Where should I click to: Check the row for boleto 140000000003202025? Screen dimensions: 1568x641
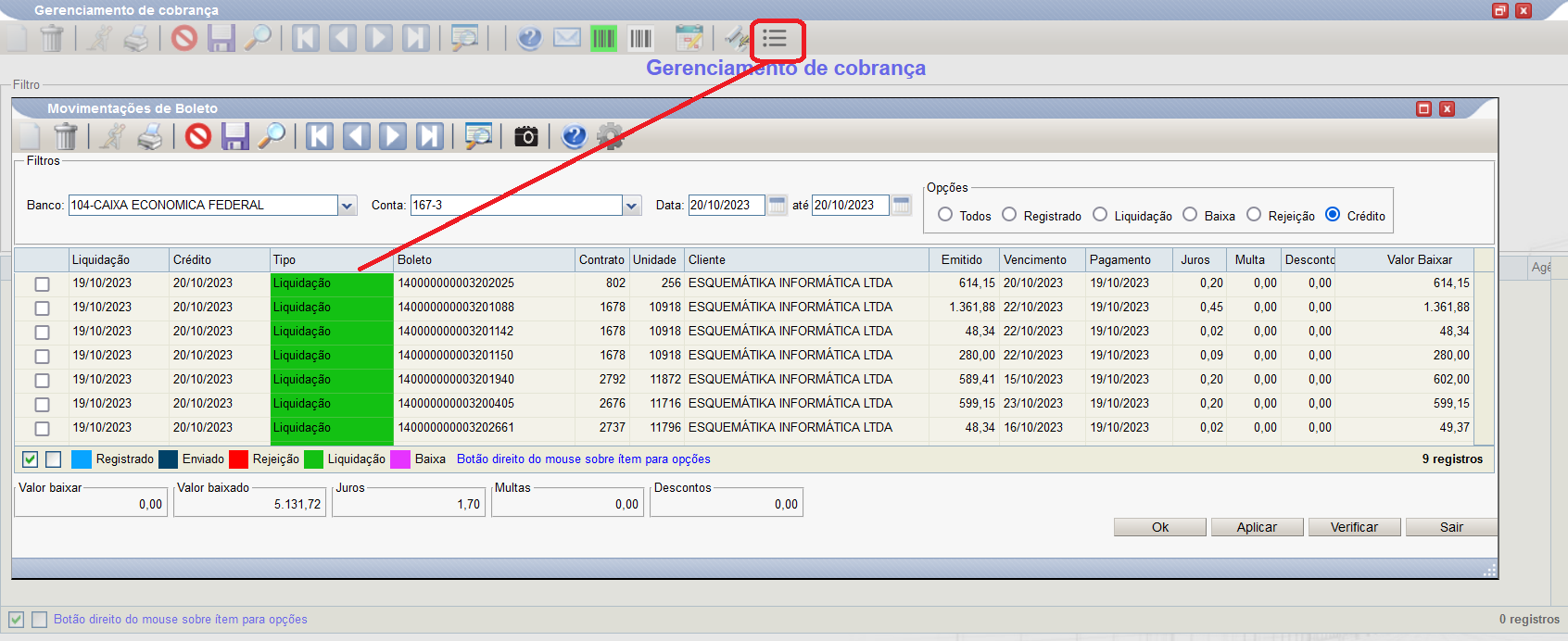pyautogui.click(x=42, y=284)
